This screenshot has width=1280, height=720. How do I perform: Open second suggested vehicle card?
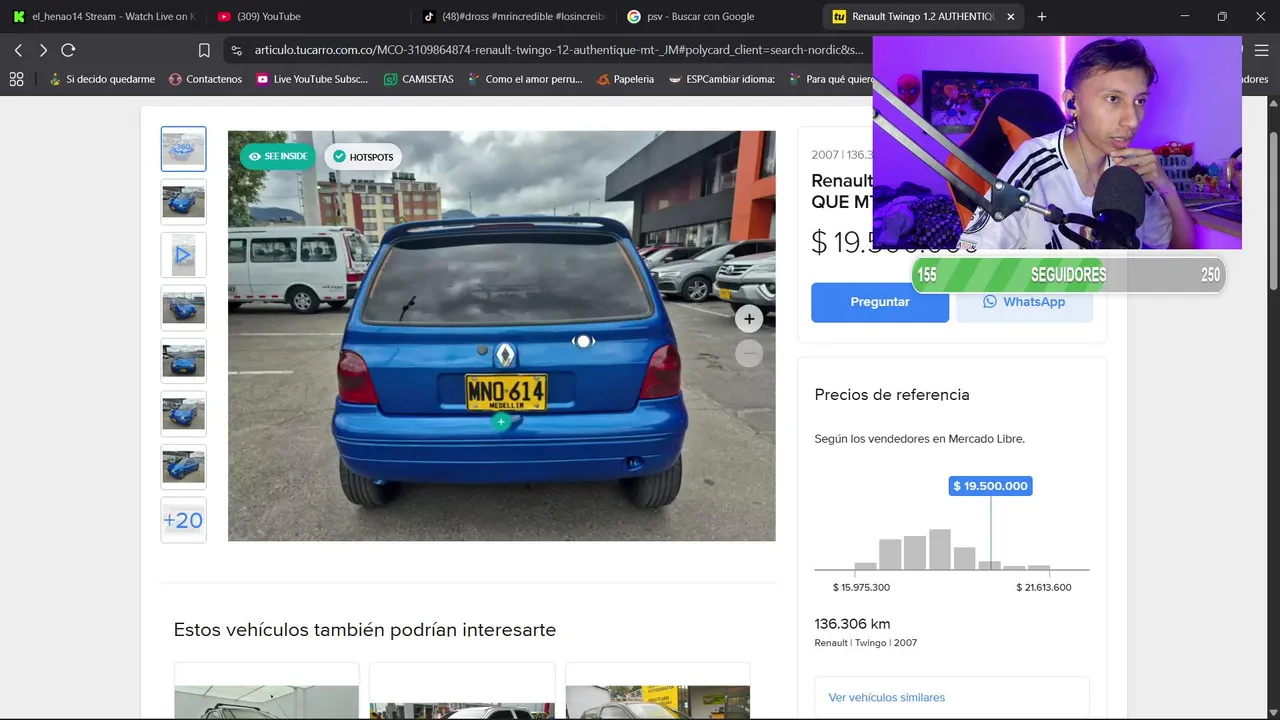462,691
